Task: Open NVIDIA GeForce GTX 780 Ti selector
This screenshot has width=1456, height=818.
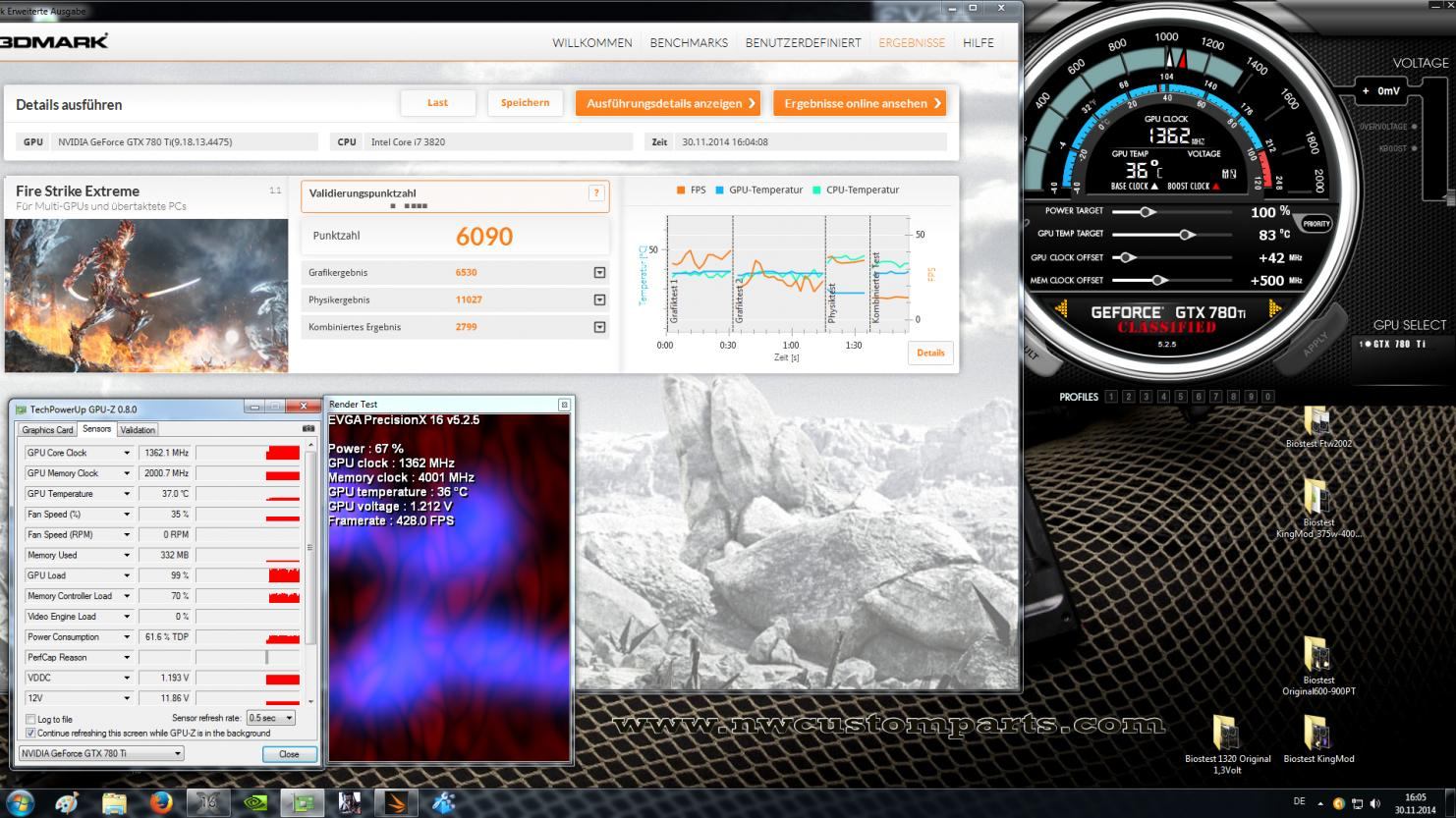Action: 101,753
